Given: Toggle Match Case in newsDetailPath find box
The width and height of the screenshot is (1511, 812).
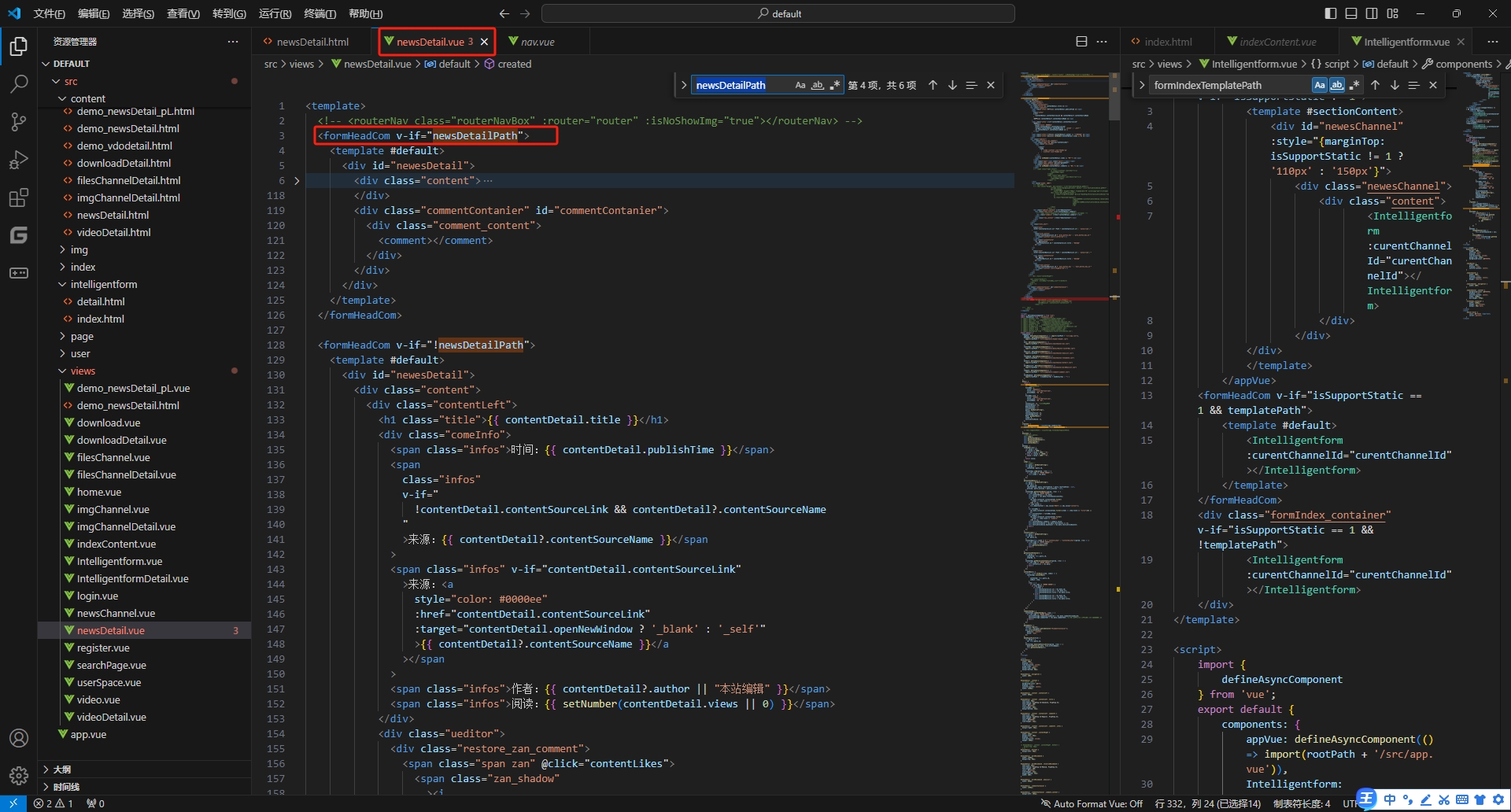Looking at the screenshot, I should [x=800, y=85].
